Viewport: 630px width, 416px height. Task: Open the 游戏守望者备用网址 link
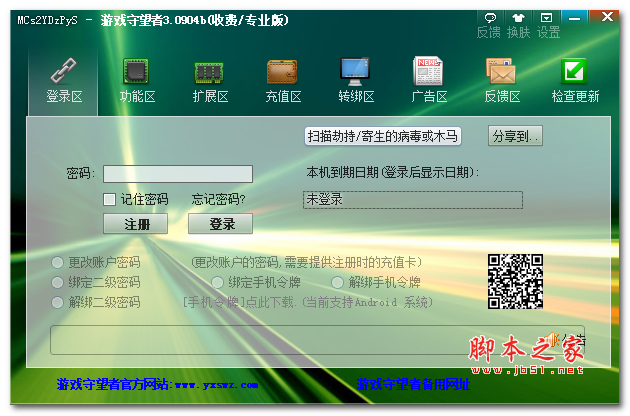413,384
